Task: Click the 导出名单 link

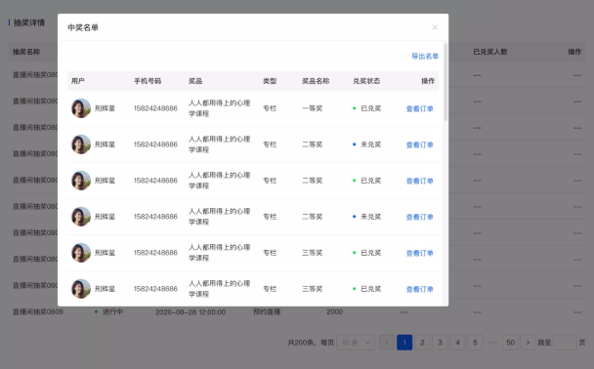Action: [425, 56]
